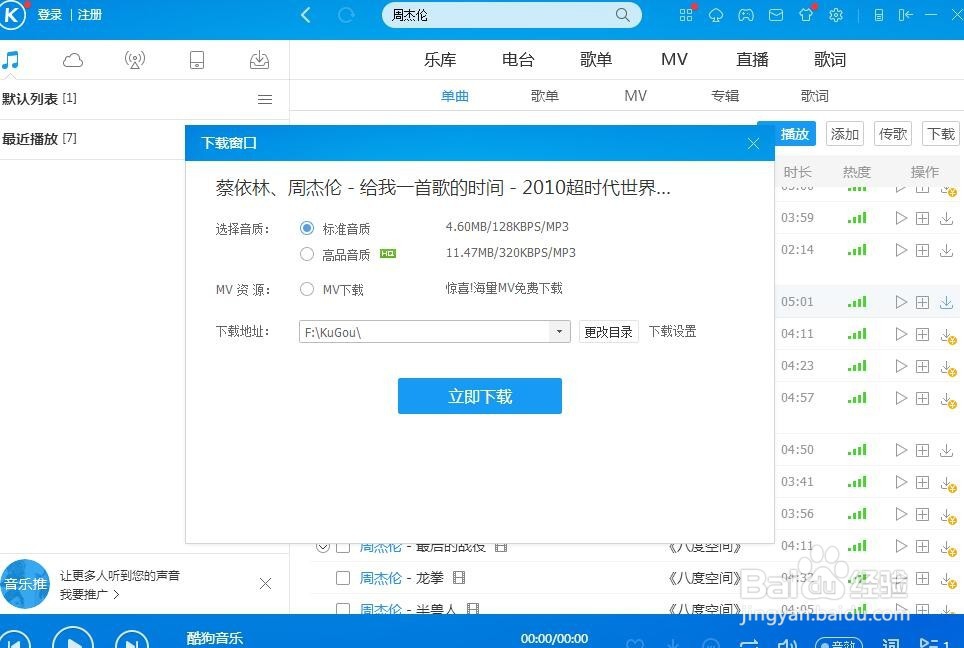
Task: Expand the 默认列表 [1] playlist
Action: pyautogui.click(x=39, y=98)
